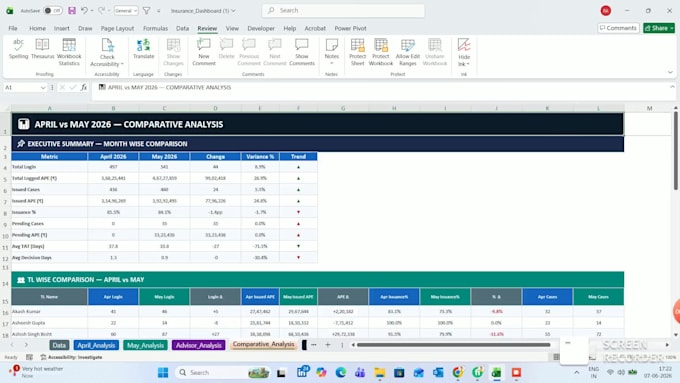The width and height of the screenshot is (680, 383).
Task: Open the Translate tool
Action: [x=144, y=49]
